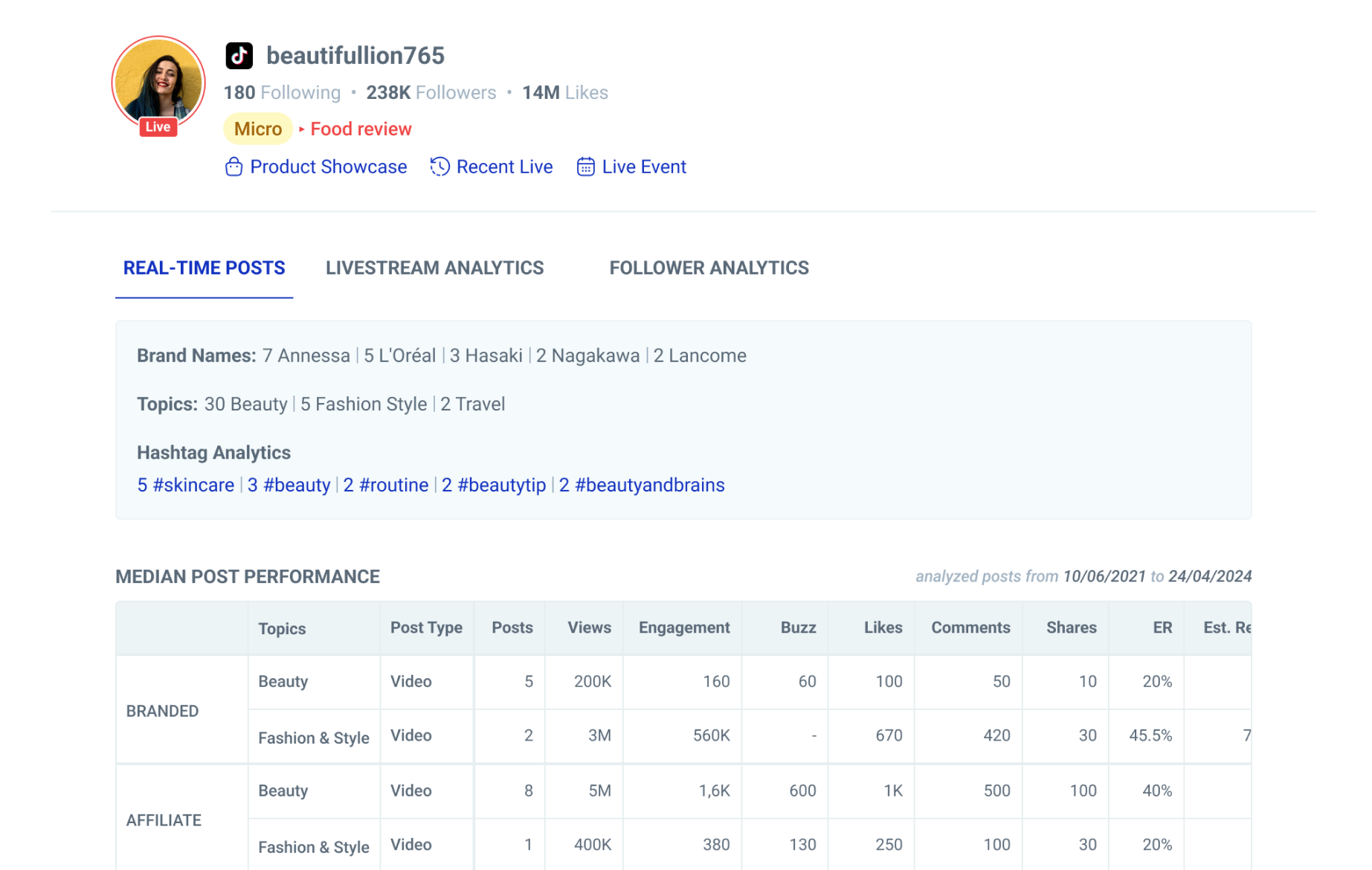Click the Food review category label
1372x870 pixels.
361,129
